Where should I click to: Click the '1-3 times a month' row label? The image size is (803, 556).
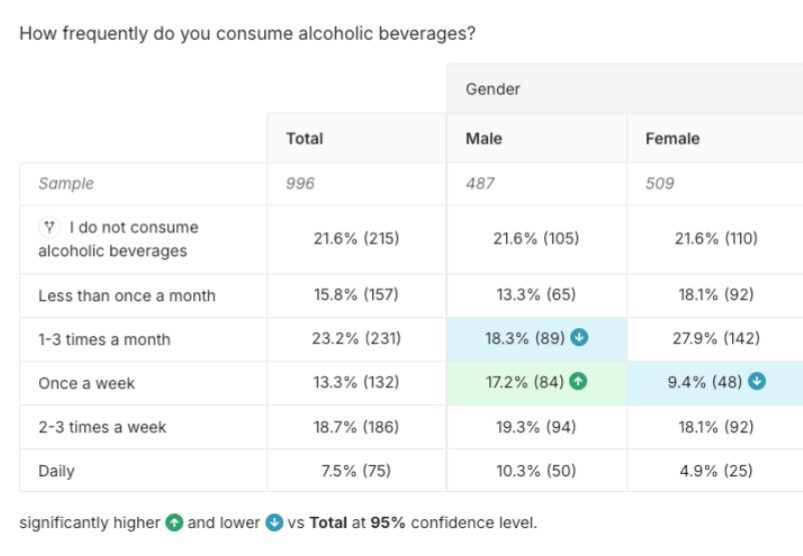tap(104, 339)
